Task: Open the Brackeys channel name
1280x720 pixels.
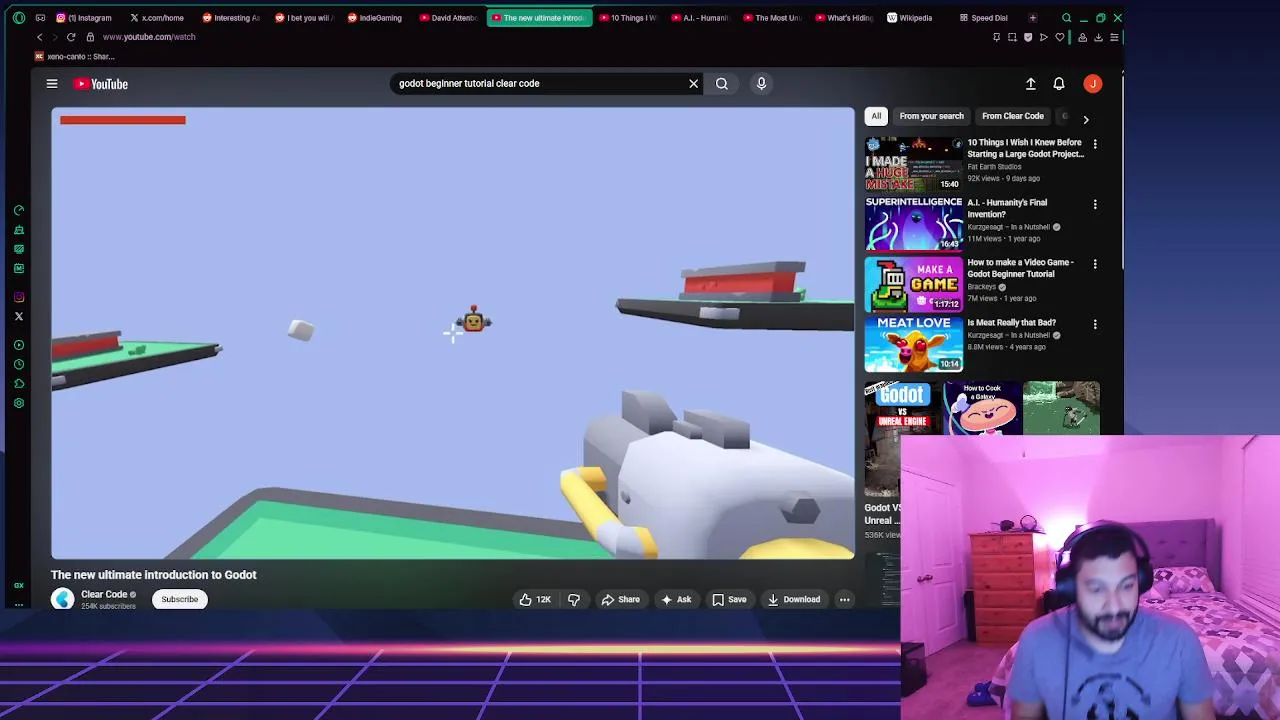Action: pyautogui.click(x=982, y=287)
